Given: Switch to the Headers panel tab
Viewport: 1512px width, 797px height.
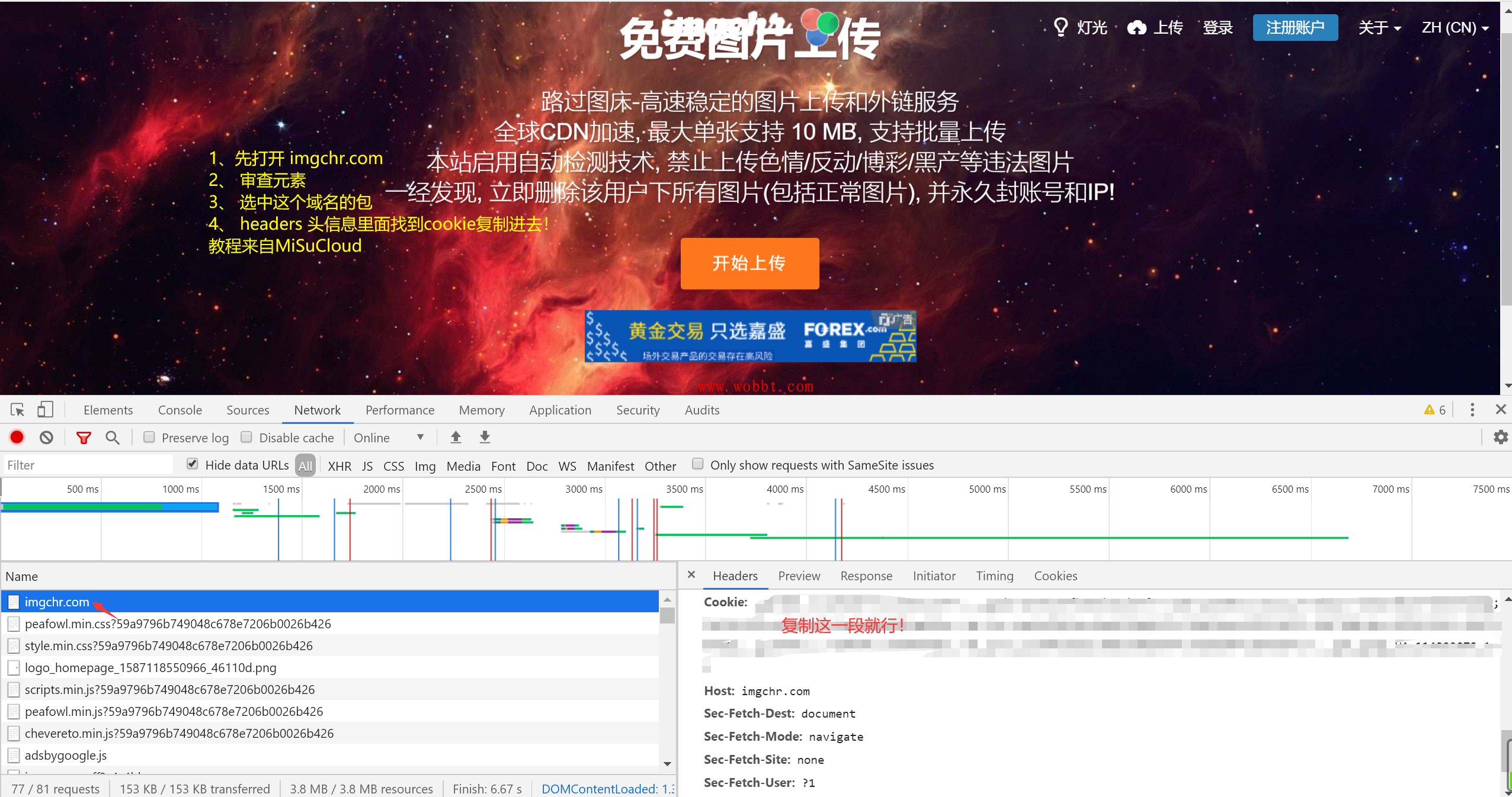Looking at the screenshot, I should 736,576.
